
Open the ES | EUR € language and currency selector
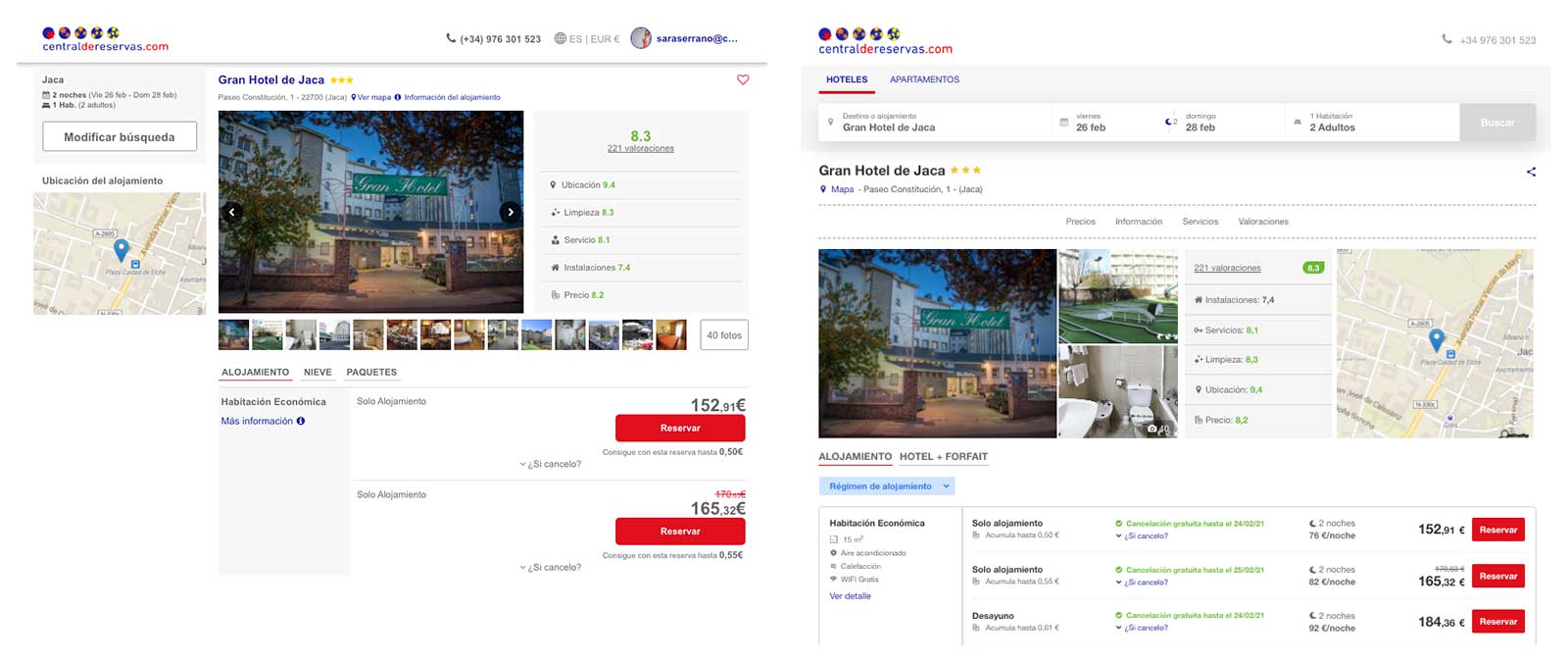(x=587, y=39)
